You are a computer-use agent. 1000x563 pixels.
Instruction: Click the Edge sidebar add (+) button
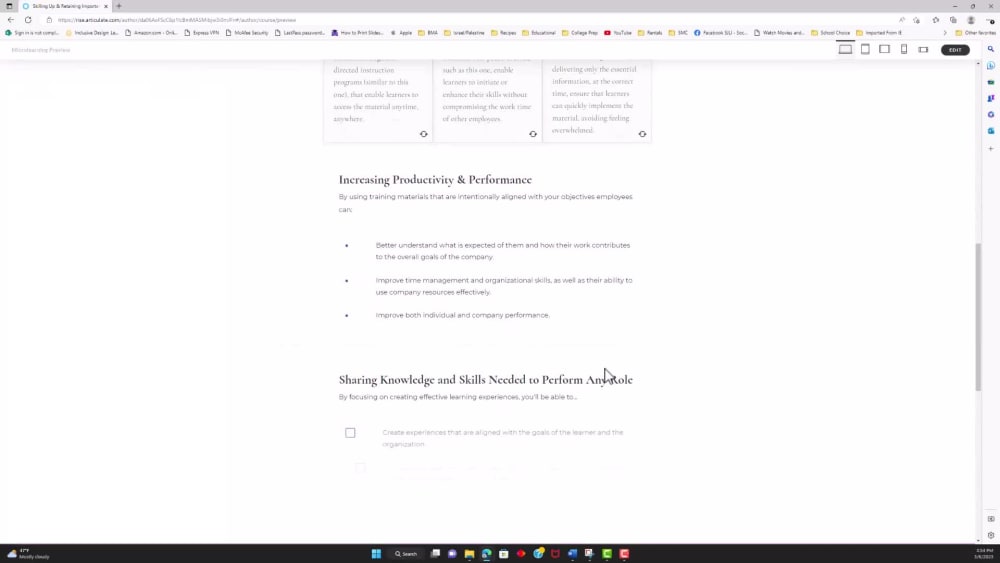[x=990, y=149]
